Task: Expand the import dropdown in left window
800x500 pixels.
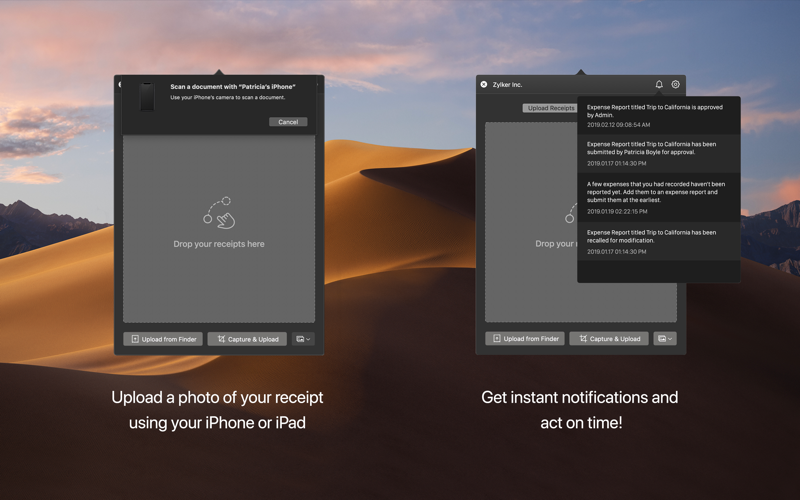Action: [x=303, y=339]
